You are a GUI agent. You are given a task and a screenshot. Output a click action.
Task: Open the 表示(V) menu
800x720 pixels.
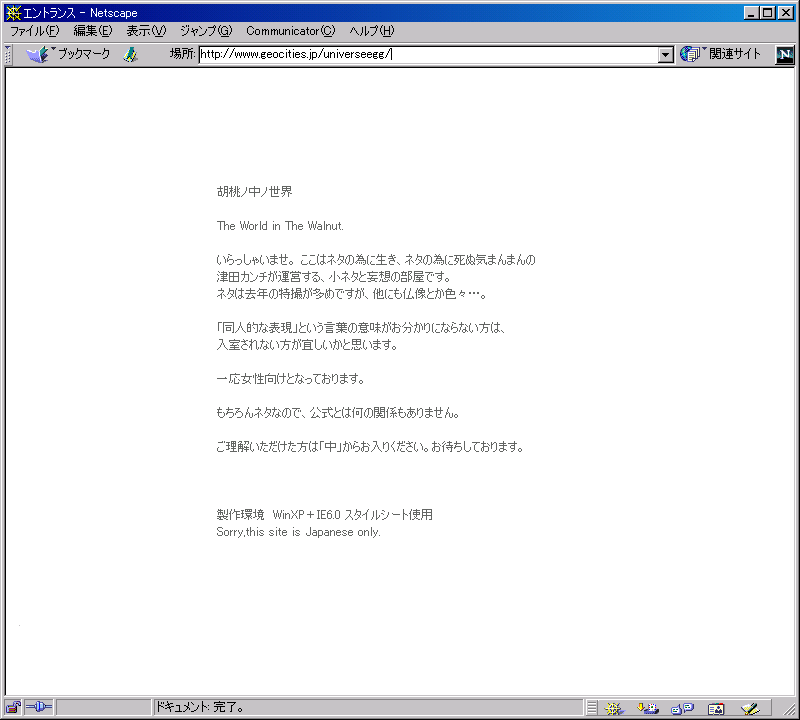click(146, 31)
